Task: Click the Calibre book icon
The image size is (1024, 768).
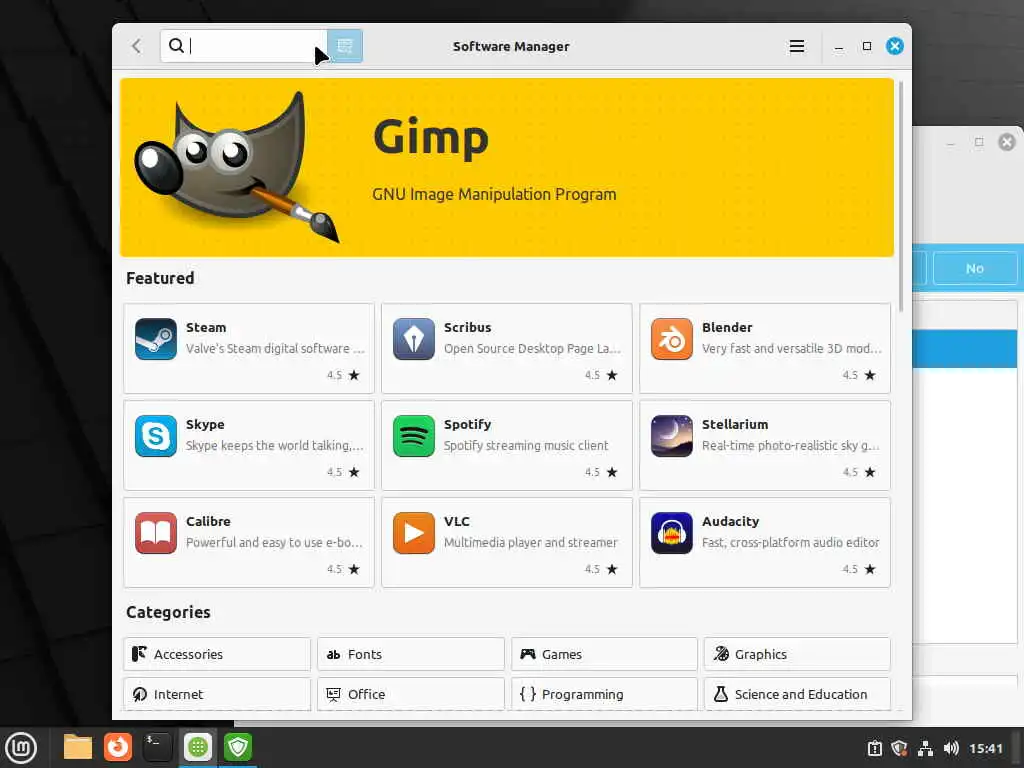Action: (155, 533)
